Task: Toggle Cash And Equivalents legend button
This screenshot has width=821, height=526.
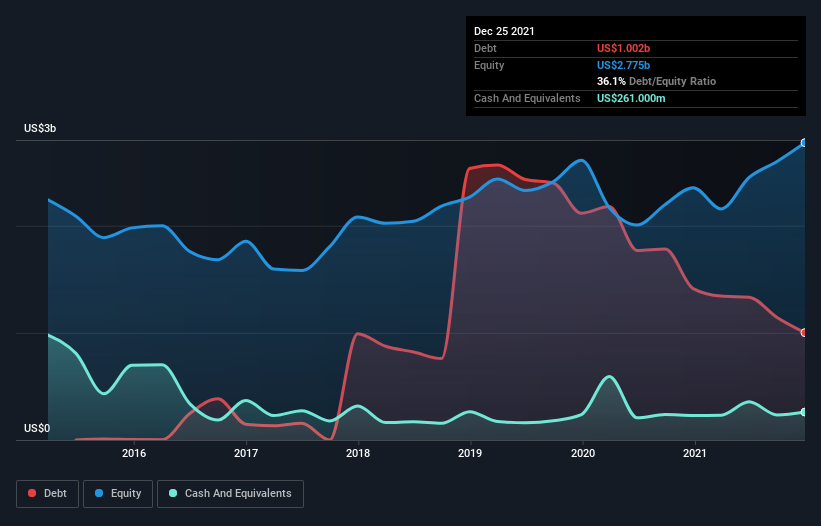Action: [230, 494]
